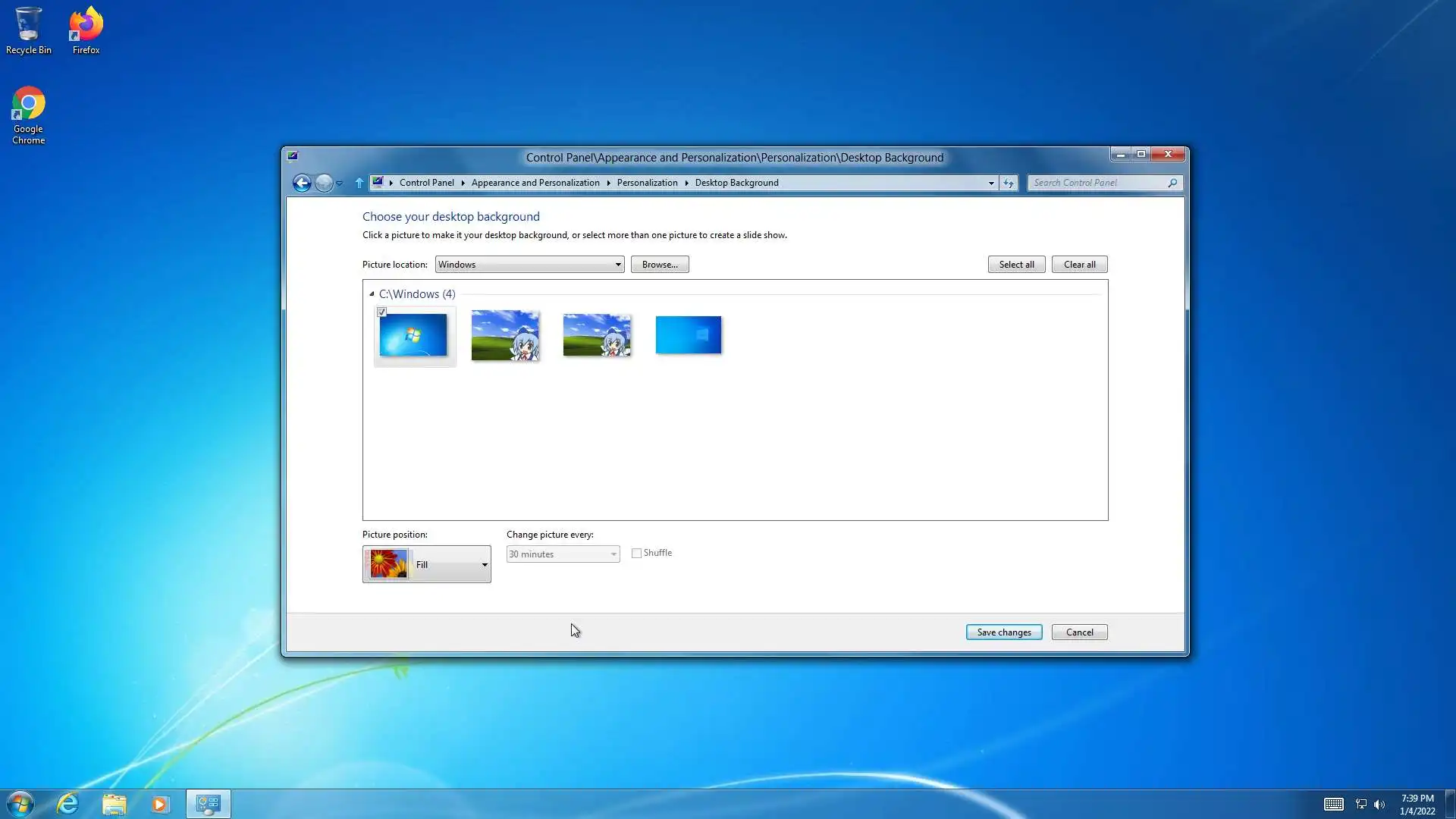The height and width of the screenshot is (819, 1456).
Task: Go to the Appearance and Personalization breadcrumb
Action: pyautogui.click(x=535, y=183)
